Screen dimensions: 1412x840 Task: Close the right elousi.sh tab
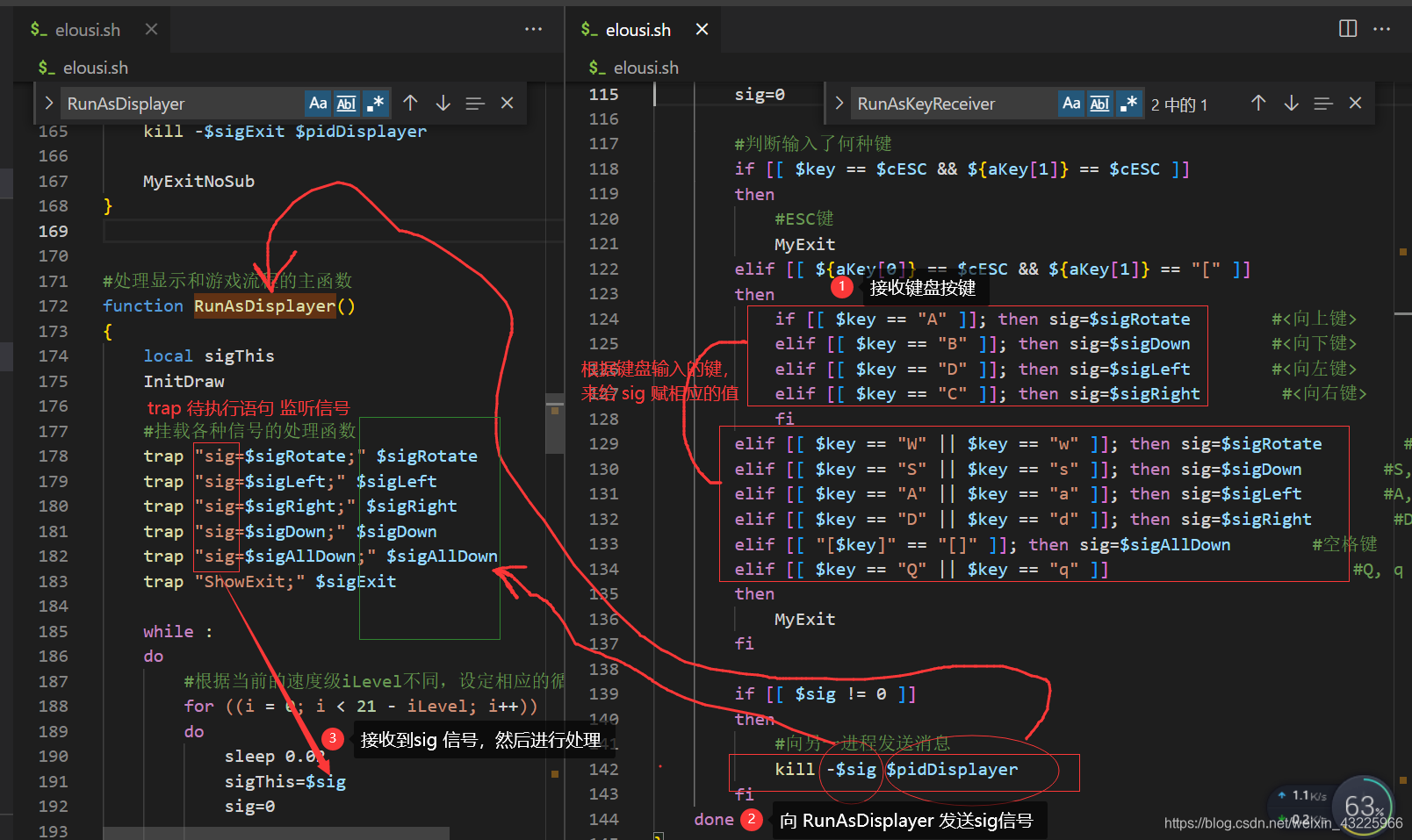[x=702, y=30]
